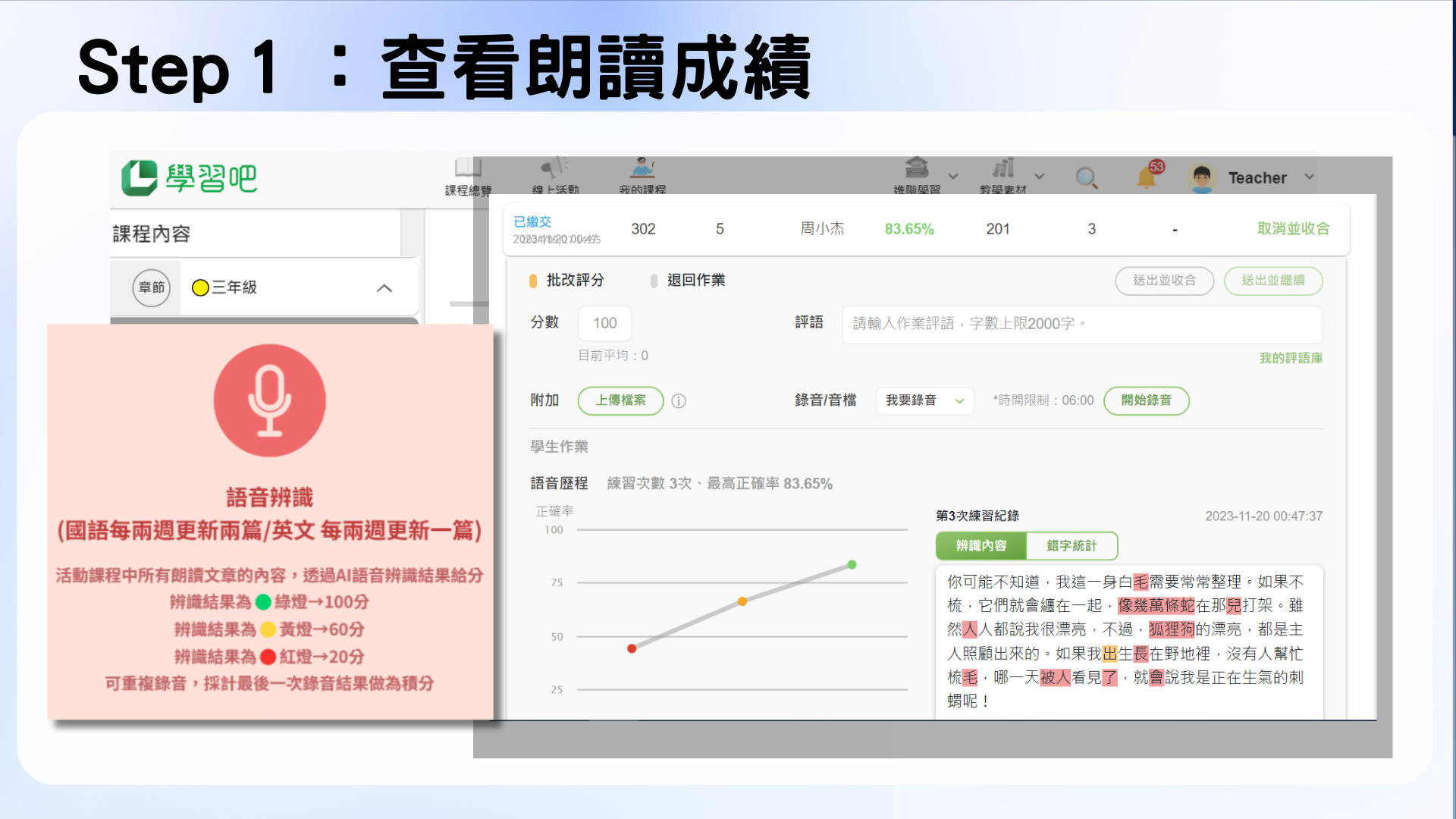Open the 學習吧 logo home link

point(190,178)
